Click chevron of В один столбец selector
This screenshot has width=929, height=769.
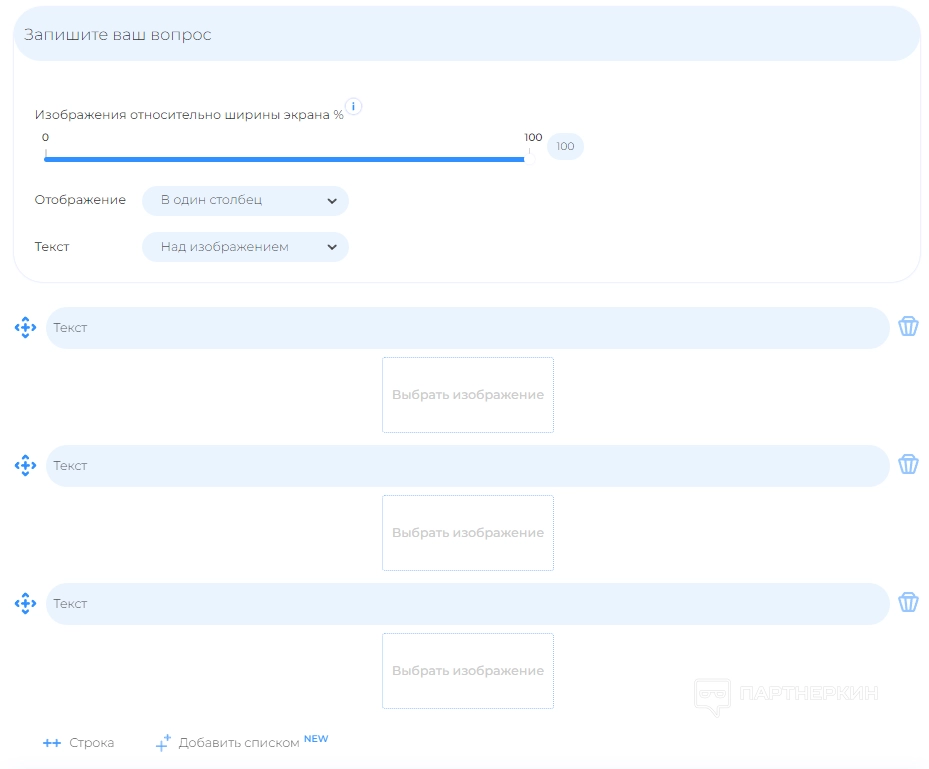point(332,200)
